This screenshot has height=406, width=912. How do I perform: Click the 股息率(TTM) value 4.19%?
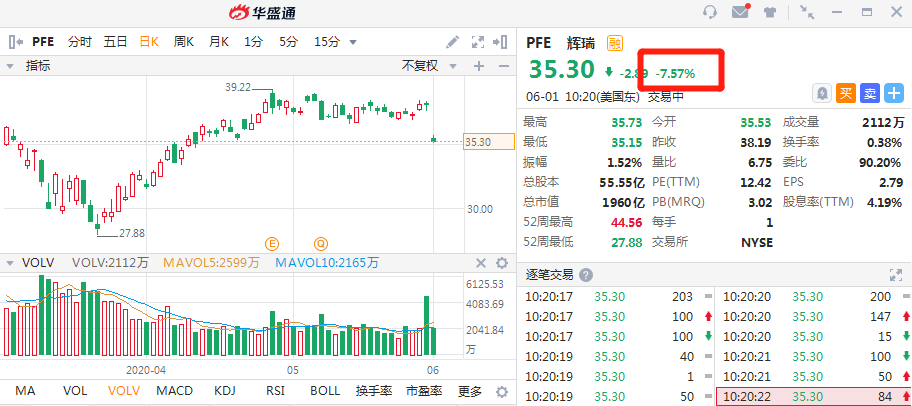[884, 202]
